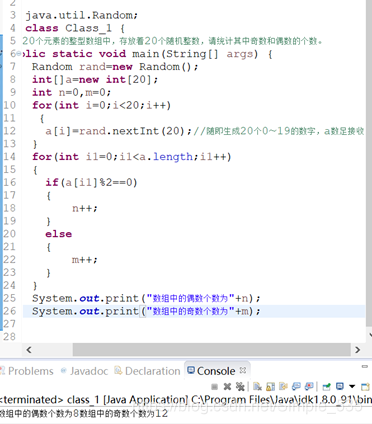This screenshot has height=424, width=372.
Task: Click line 'int[]a=new int[20];'
Action: tap(95, 80)
